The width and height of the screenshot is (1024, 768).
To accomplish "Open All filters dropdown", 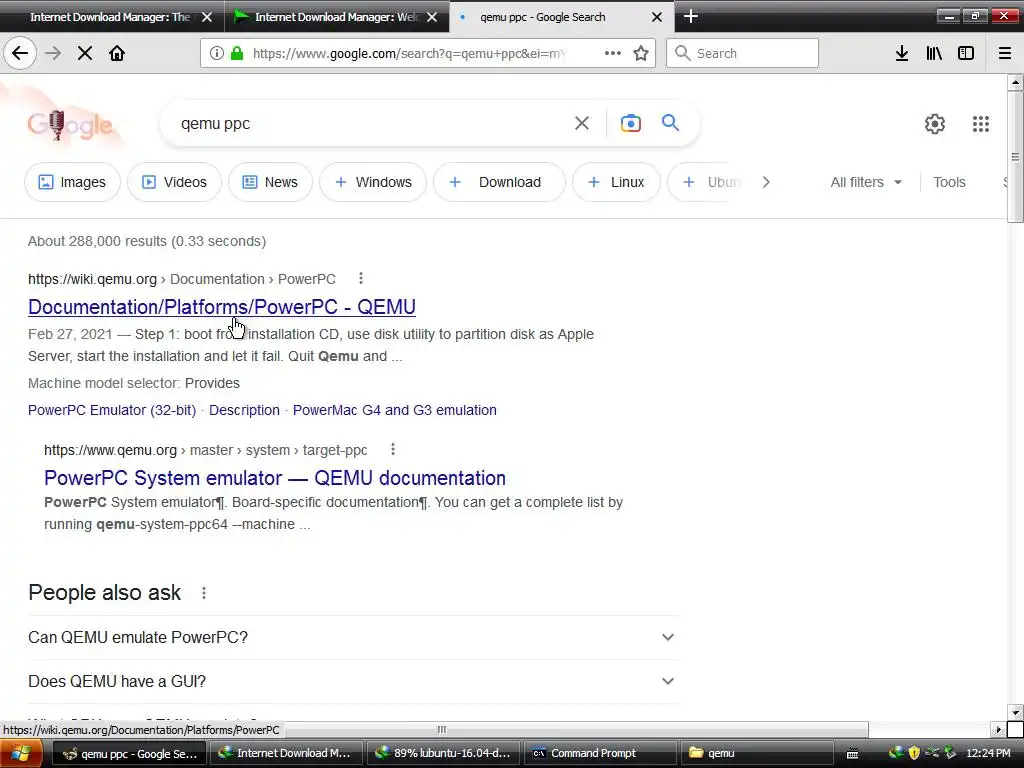I will point(866,182).
